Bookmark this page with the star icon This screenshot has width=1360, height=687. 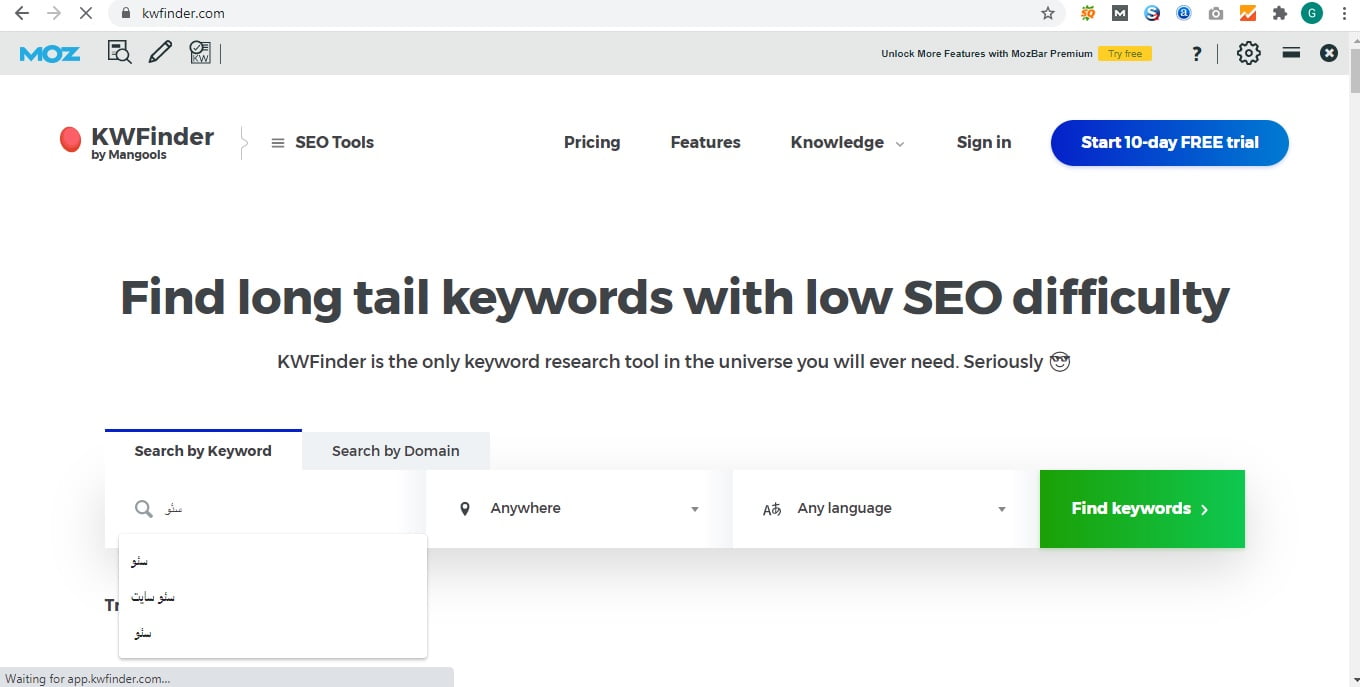[1048, 14]
